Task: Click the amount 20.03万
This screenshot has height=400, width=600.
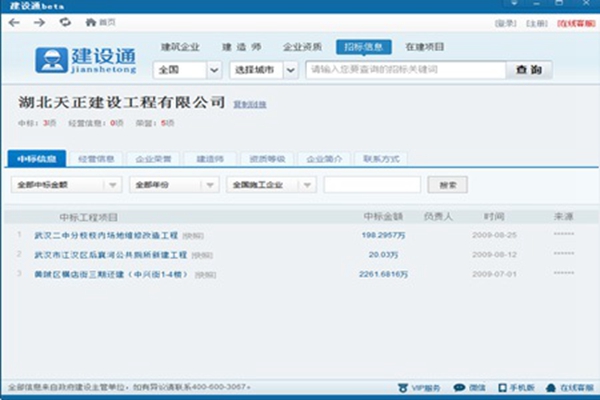Action: tap(383, 255)
